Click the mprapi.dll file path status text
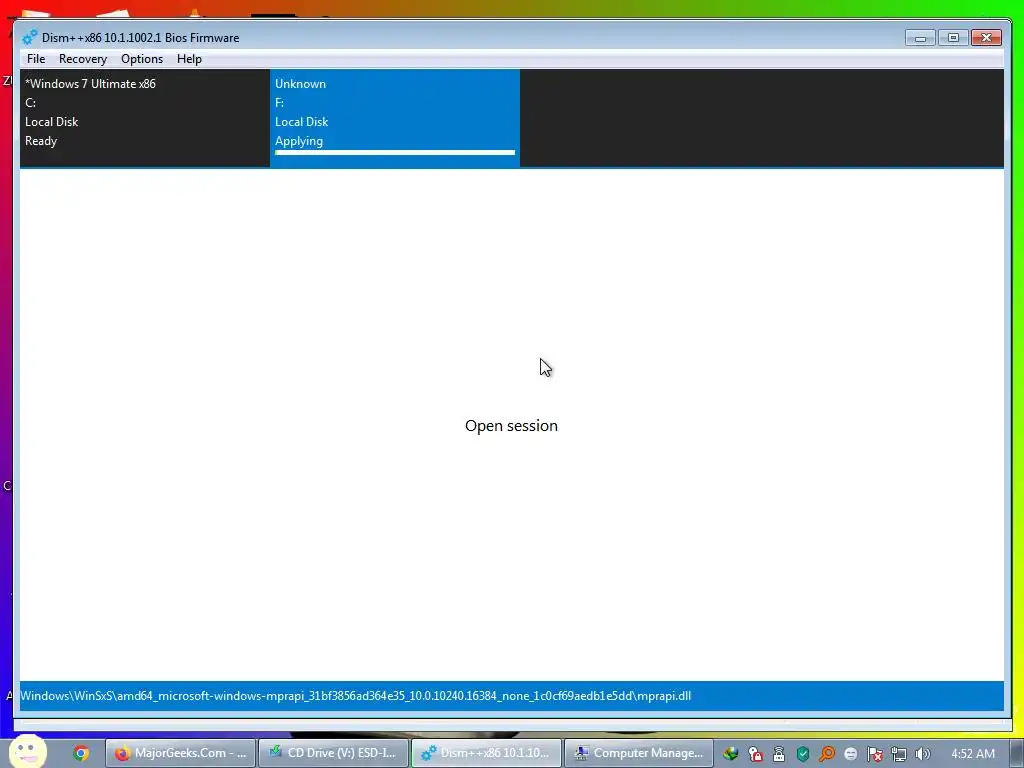Screen dimensions: 1024x768 [355, 696]
